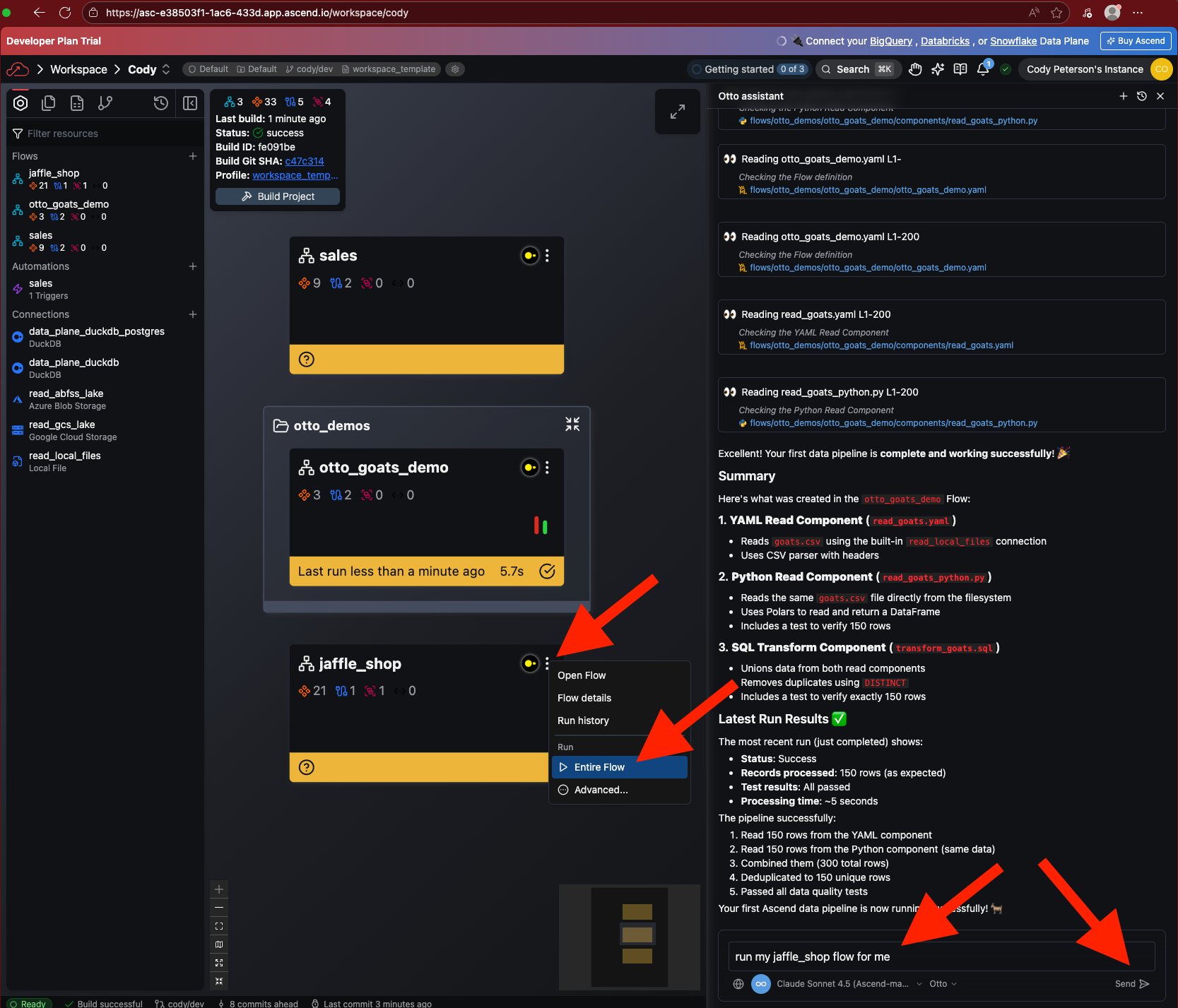Expand the graph canvas to fullscreen

(678, 112)
